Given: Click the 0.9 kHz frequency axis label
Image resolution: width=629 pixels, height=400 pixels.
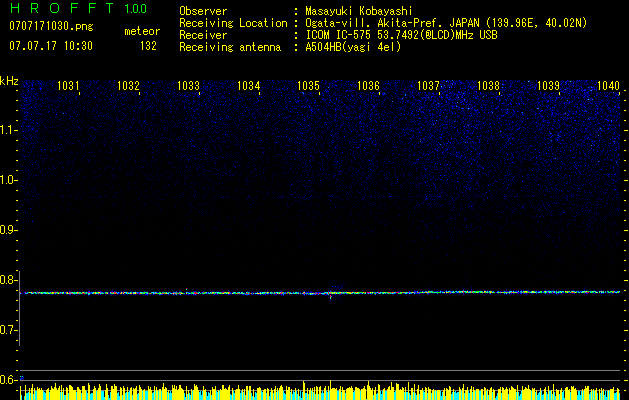Looking at the screenshot, I should pos(8,230).
